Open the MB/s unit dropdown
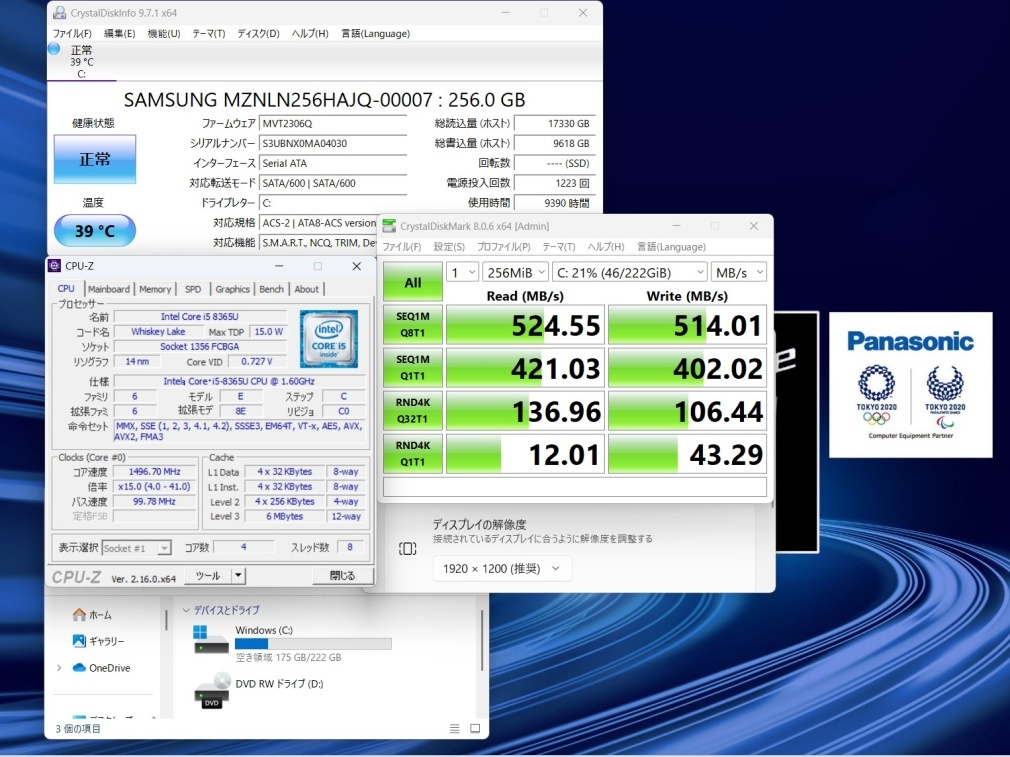The width and height of the screenshot is (1010, 757). (741, 272)
